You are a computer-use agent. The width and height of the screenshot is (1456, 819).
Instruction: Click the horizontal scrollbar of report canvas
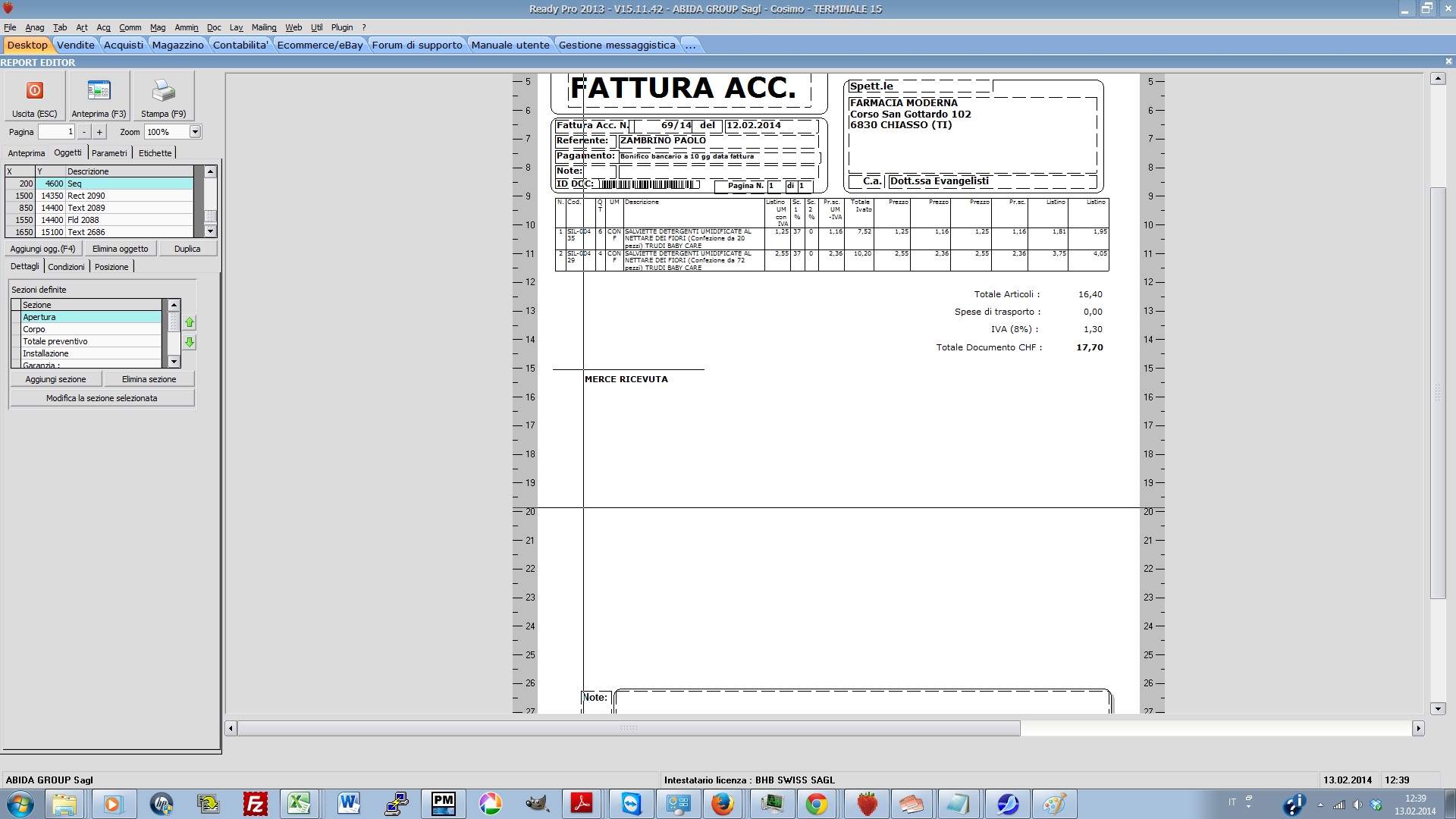(x=629, y=728)
